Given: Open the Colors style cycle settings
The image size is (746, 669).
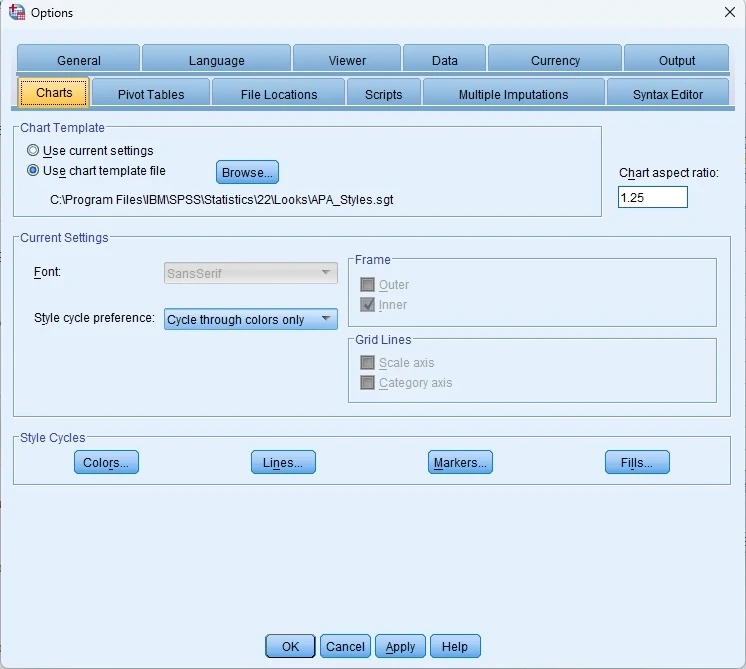Looking at the screenshot, I should [106, 463].
